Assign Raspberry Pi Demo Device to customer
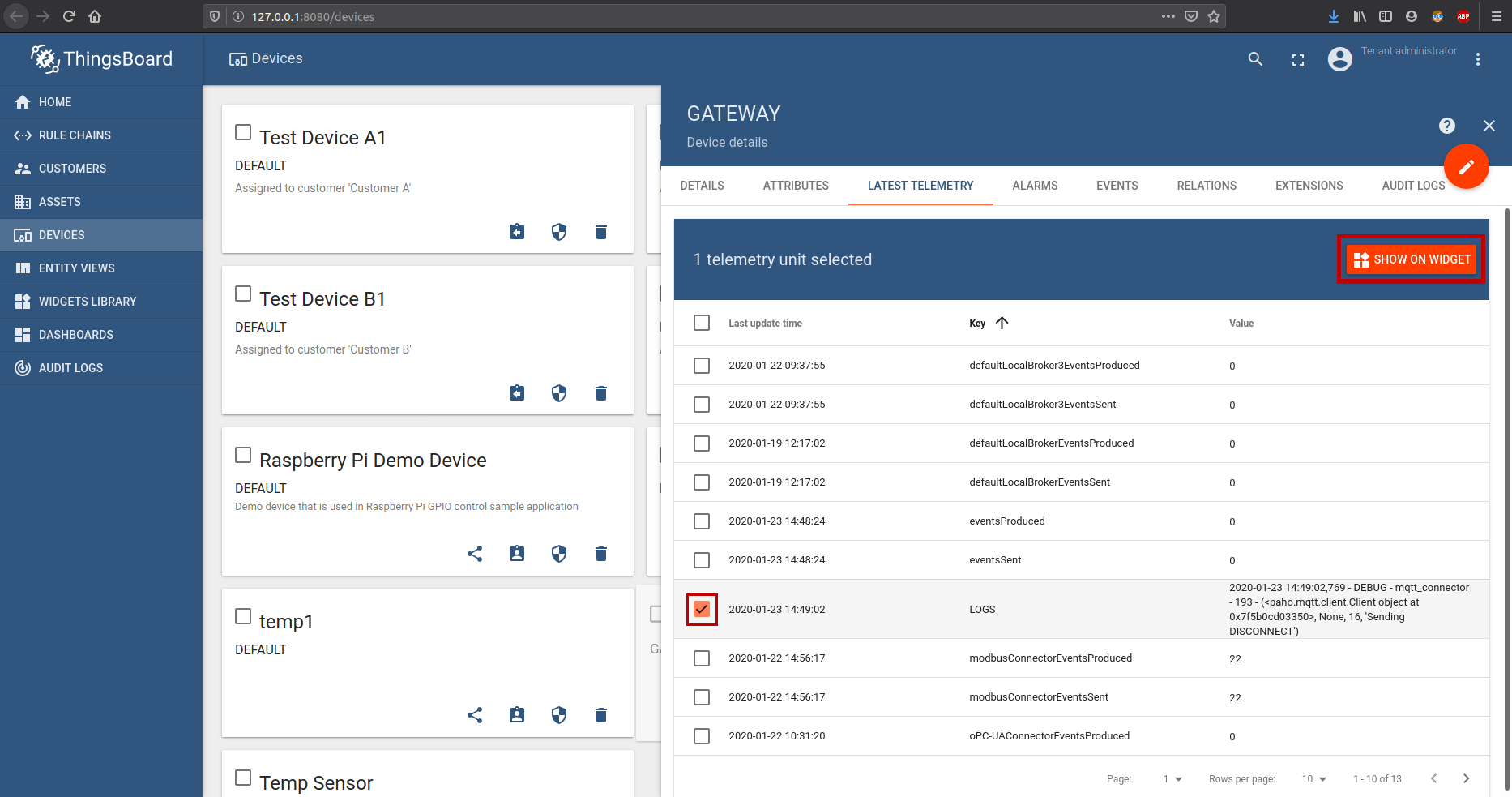This screenshot has width=1512, height=797. point(517,554)
